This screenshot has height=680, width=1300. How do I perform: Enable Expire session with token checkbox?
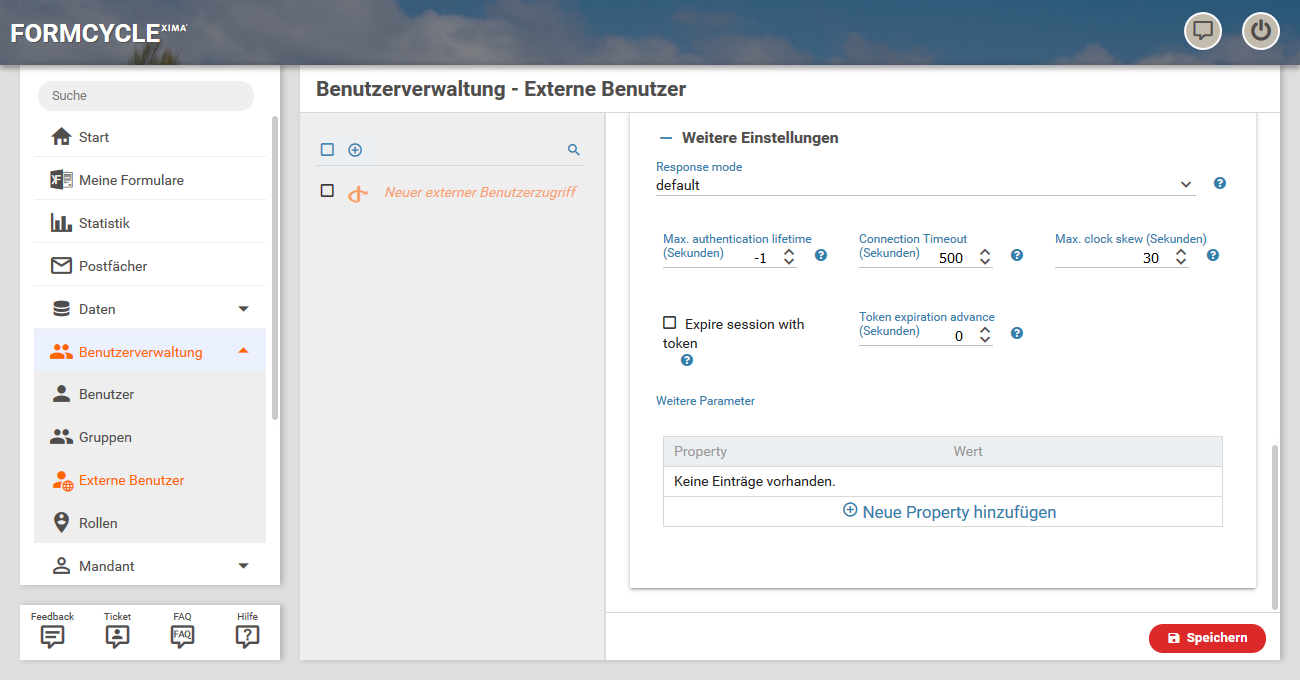tap(670, 323)
